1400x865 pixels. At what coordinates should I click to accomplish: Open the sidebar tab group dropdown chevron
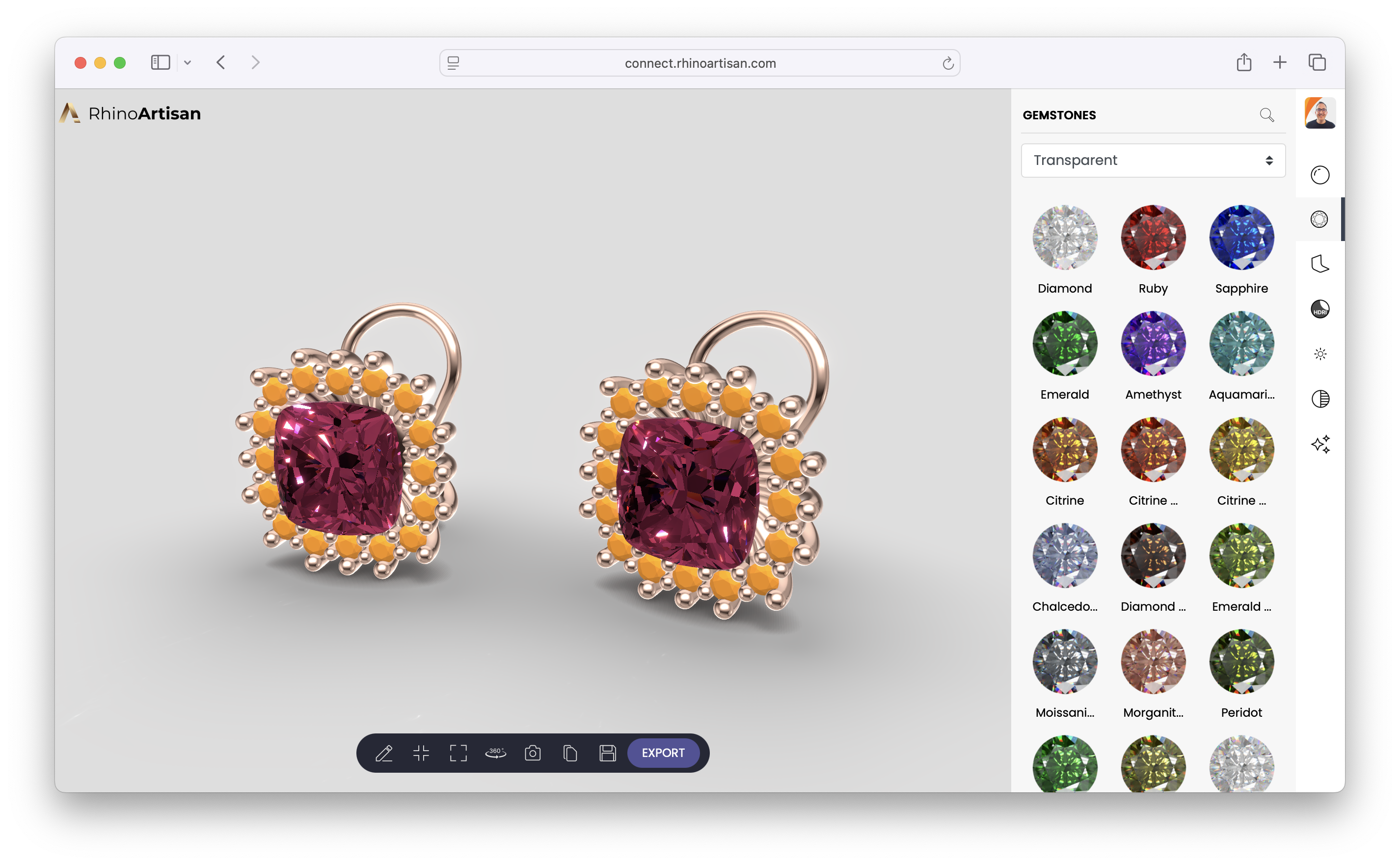point(187,62)
